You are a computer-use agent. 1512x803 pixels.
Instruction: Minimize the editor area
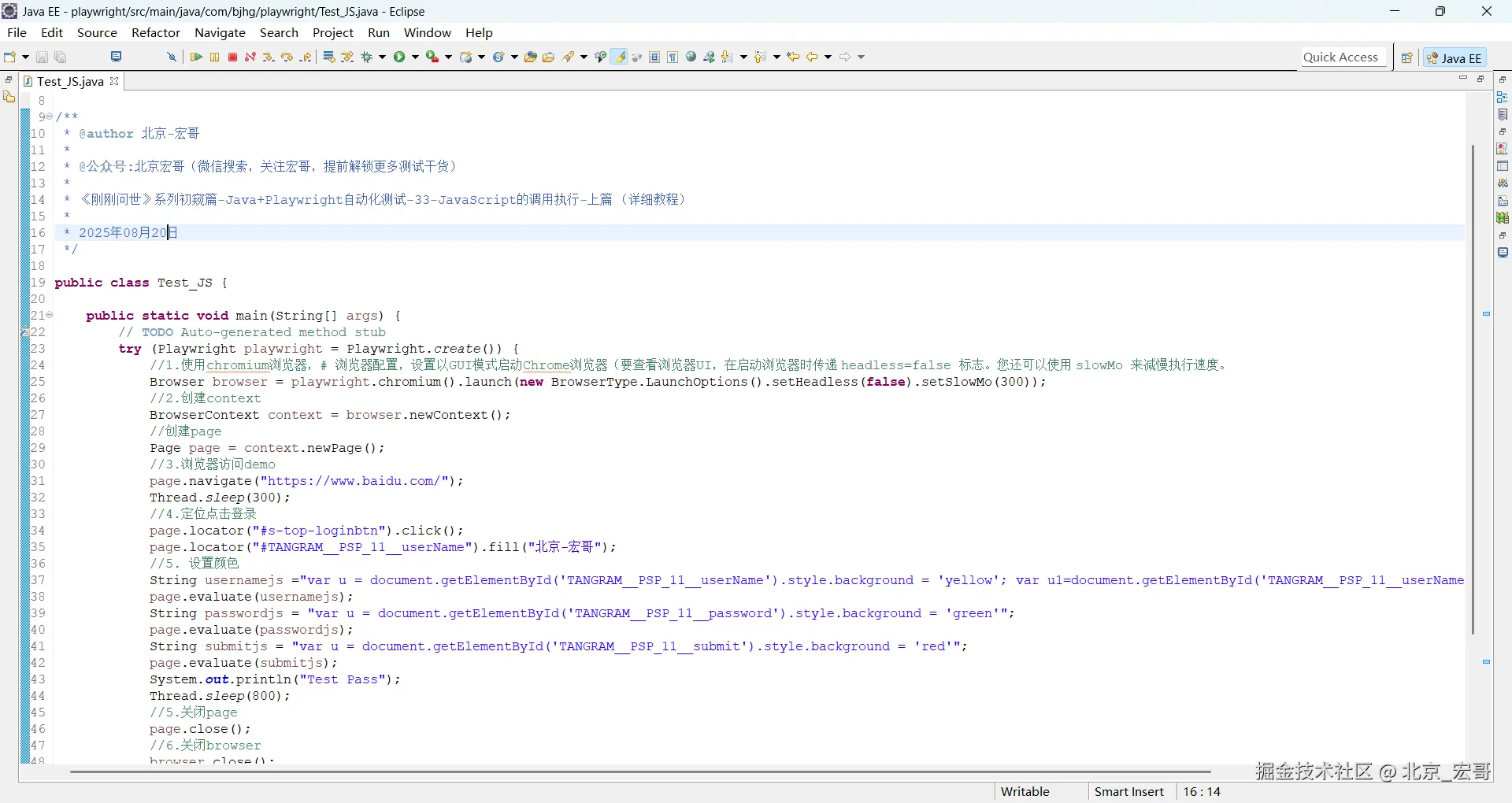(x=1463, y=78)
